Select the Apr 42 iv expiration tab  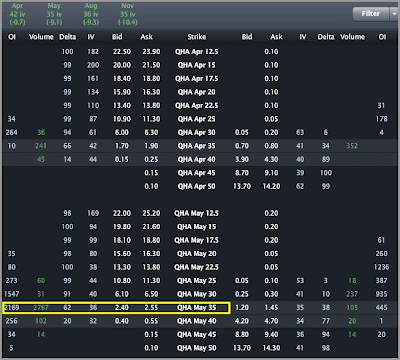17,14
